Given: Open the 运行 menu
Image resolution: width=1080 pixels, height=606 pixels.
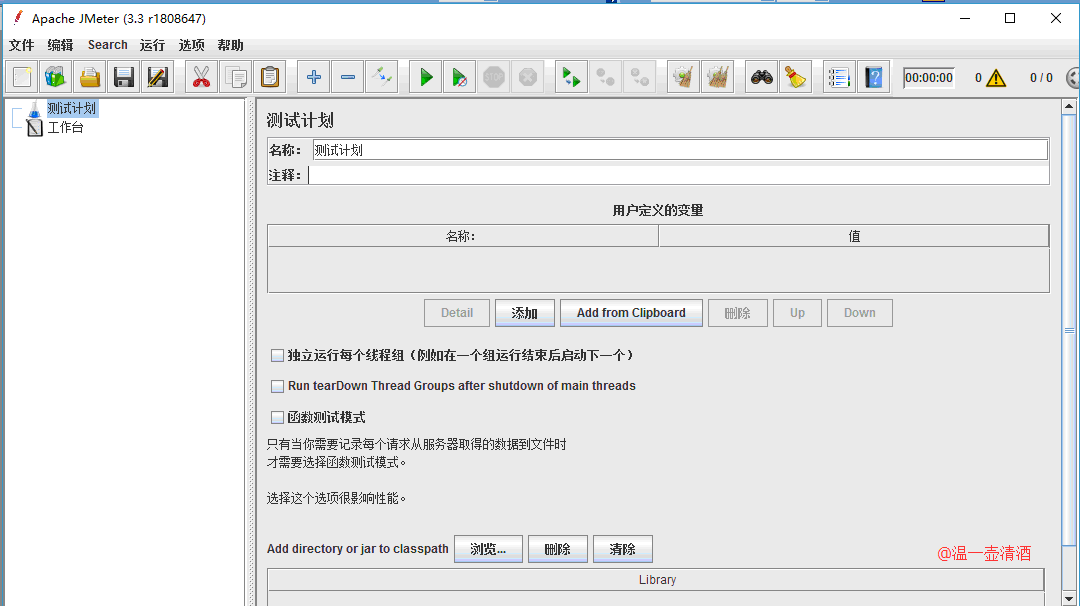Looking at the screenshot, I should 152,45.
